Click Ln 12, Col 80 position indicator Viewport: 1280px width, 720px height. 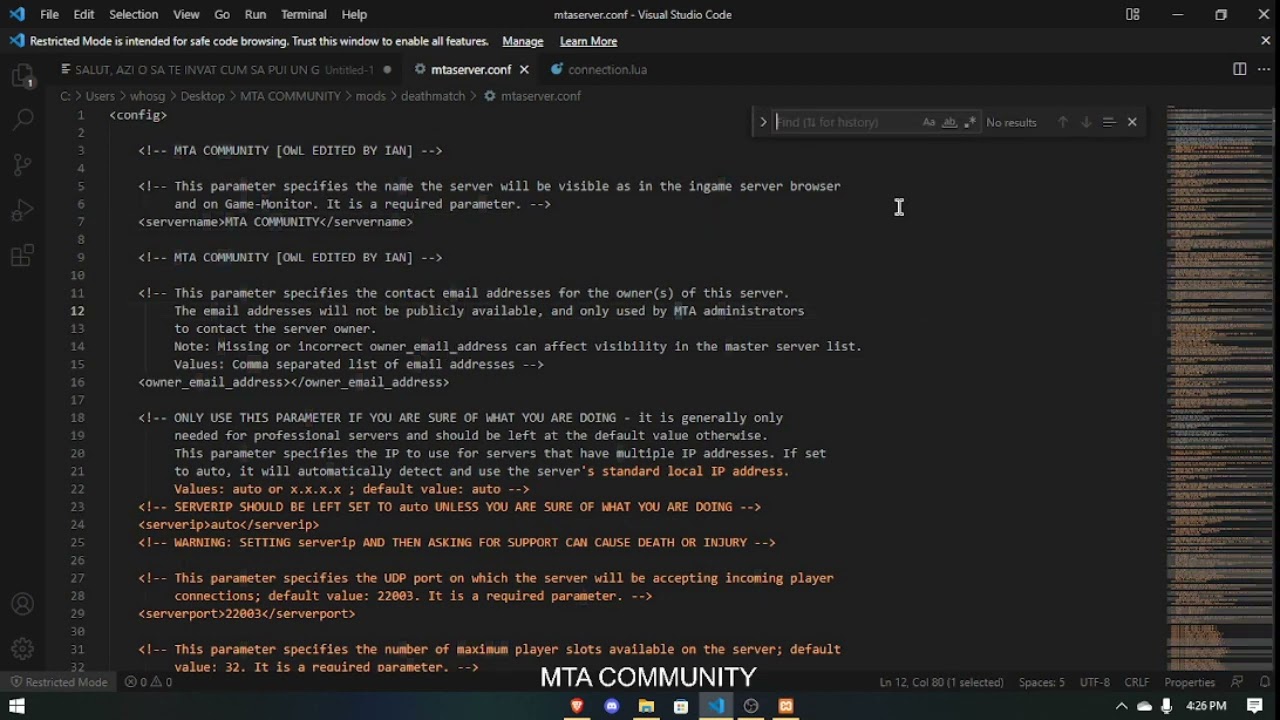941,682
